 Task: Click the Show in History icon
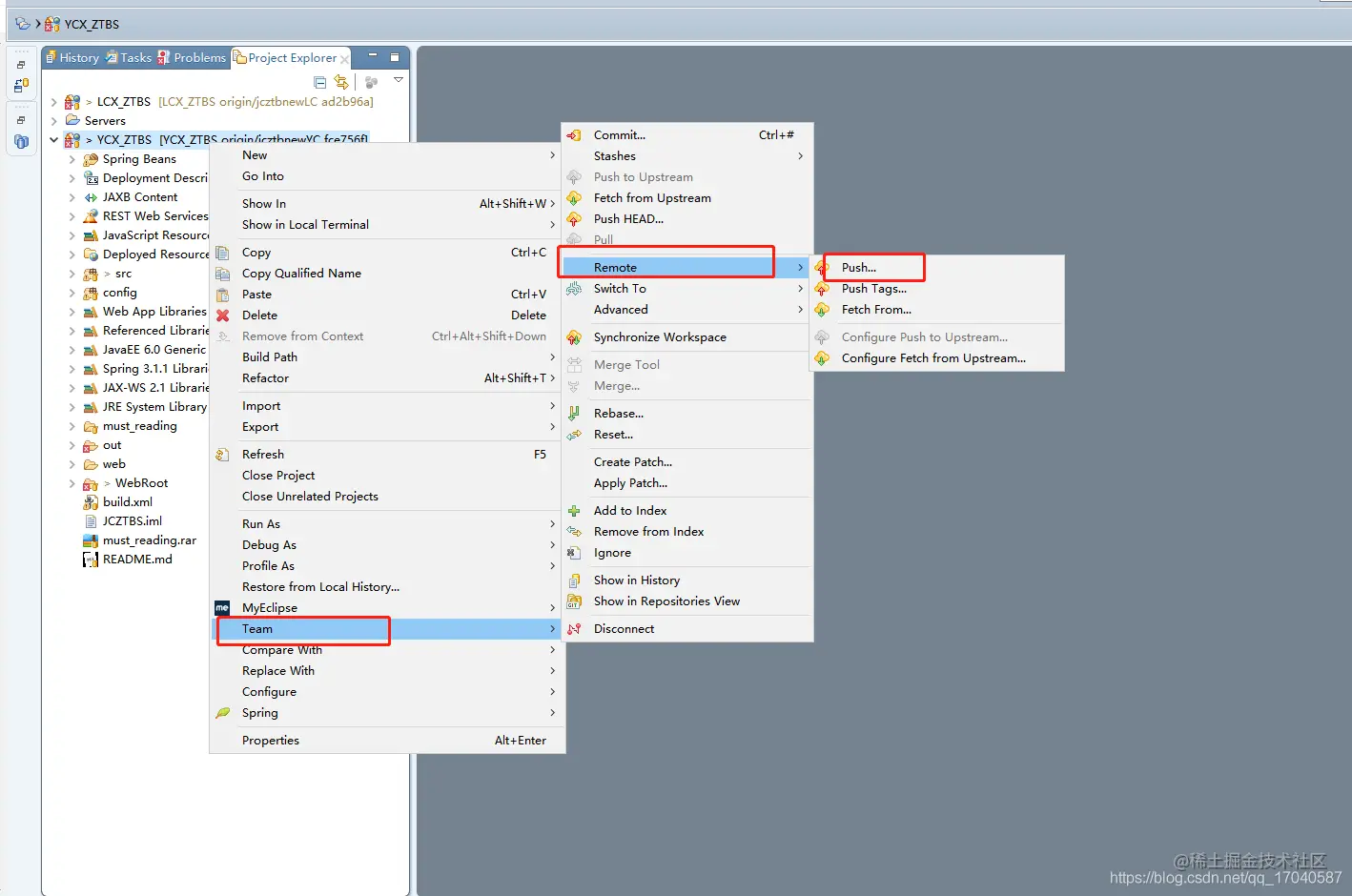pyautogui.click(x=574, y=580)
